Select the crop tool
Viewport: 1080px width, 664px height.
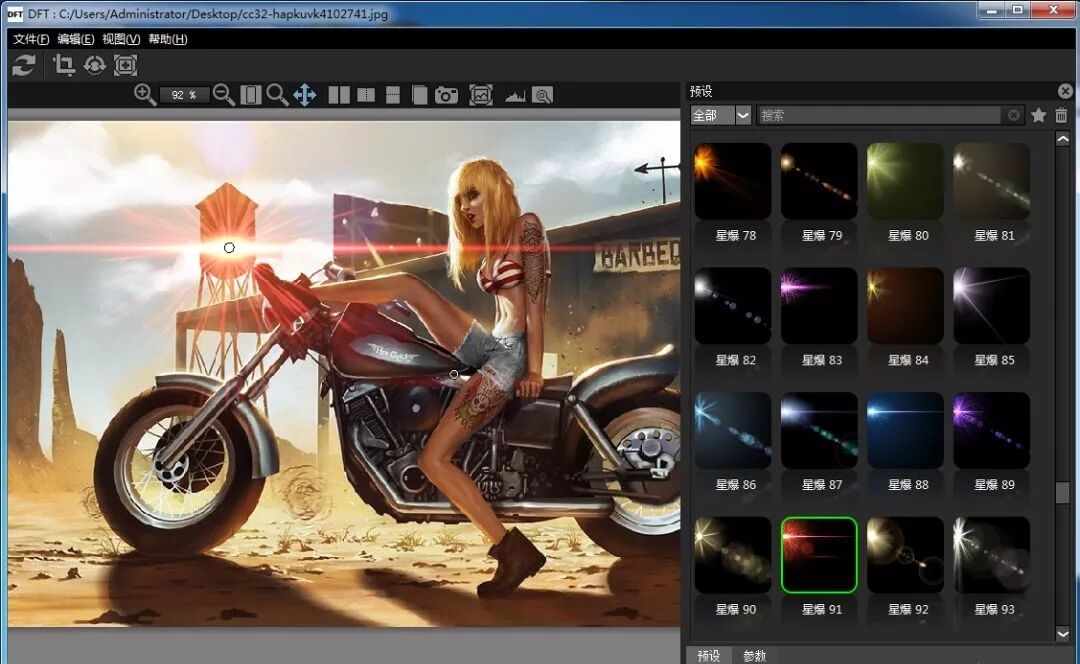(x=63, y=65)
